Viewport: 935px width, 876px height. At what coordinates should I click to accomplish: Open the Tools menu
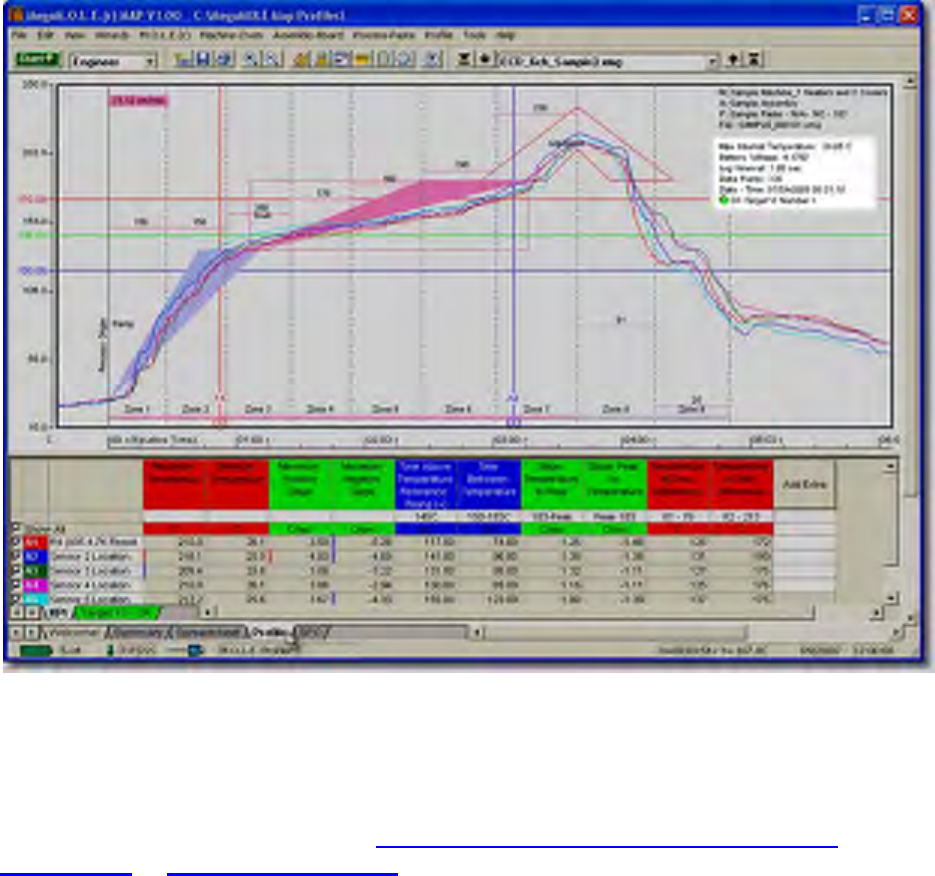(475, 35)
